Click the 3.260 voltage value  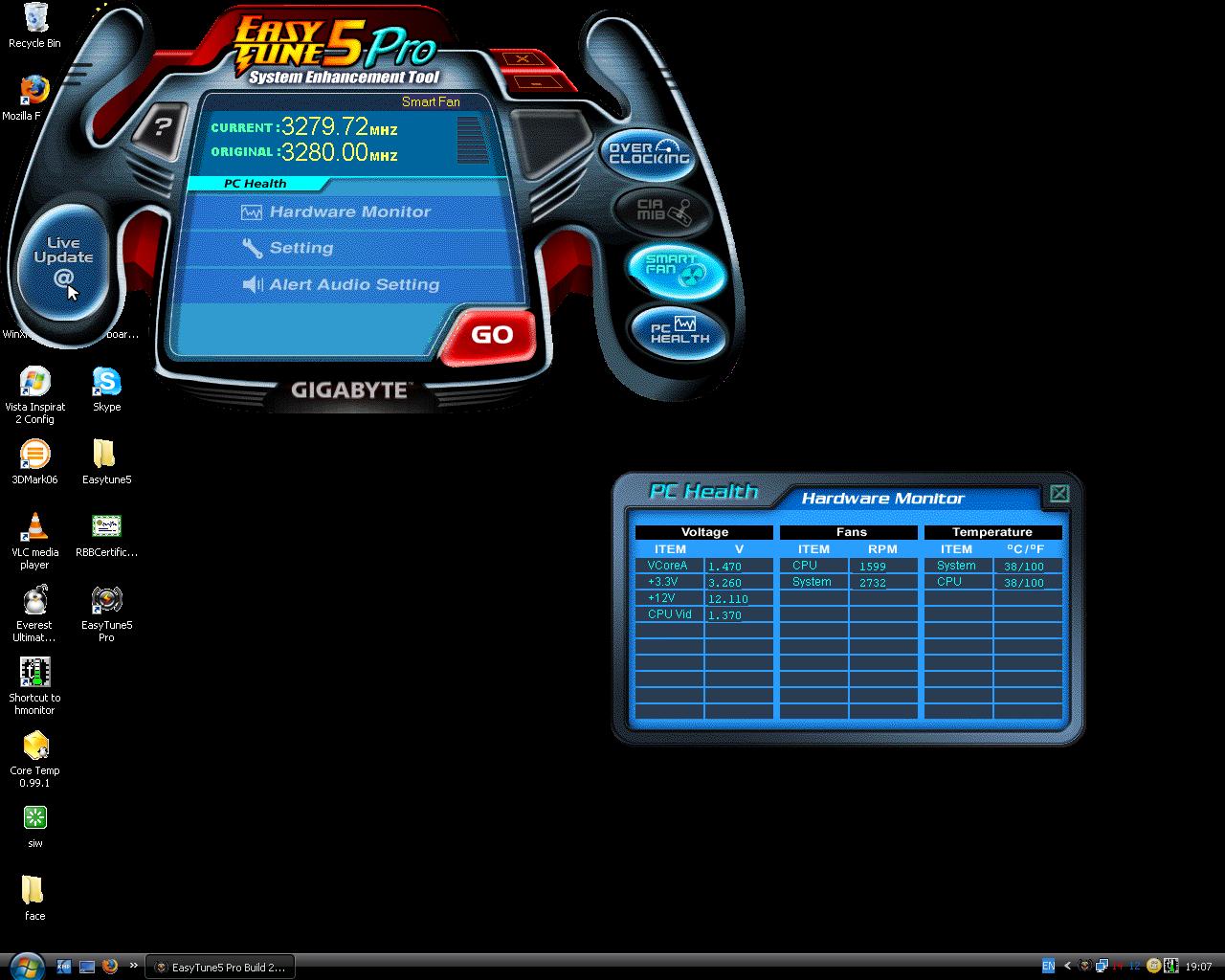click(724, 583)
